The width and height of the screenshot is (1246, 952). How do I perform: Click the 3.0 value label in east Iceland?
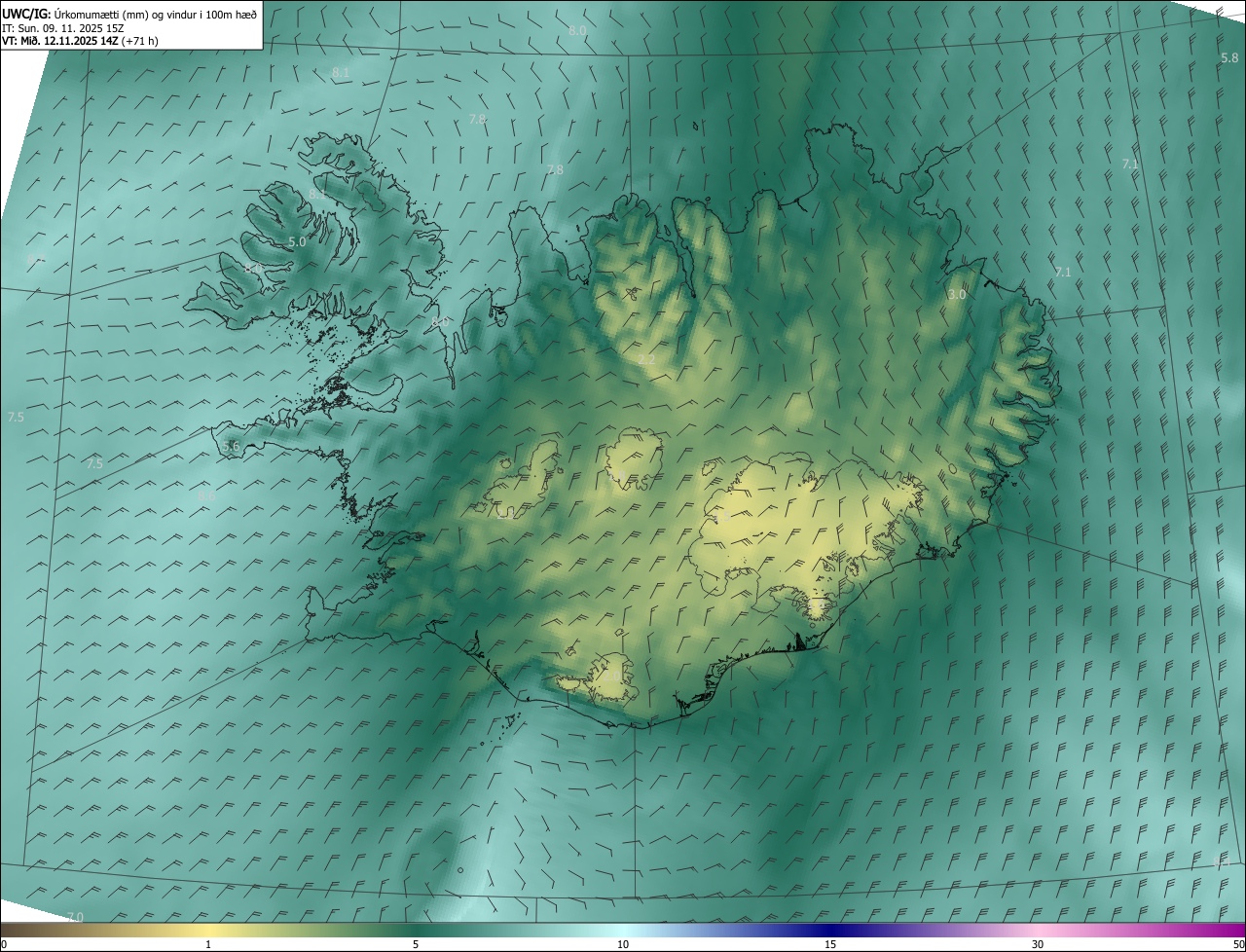[x=957, y=294]
